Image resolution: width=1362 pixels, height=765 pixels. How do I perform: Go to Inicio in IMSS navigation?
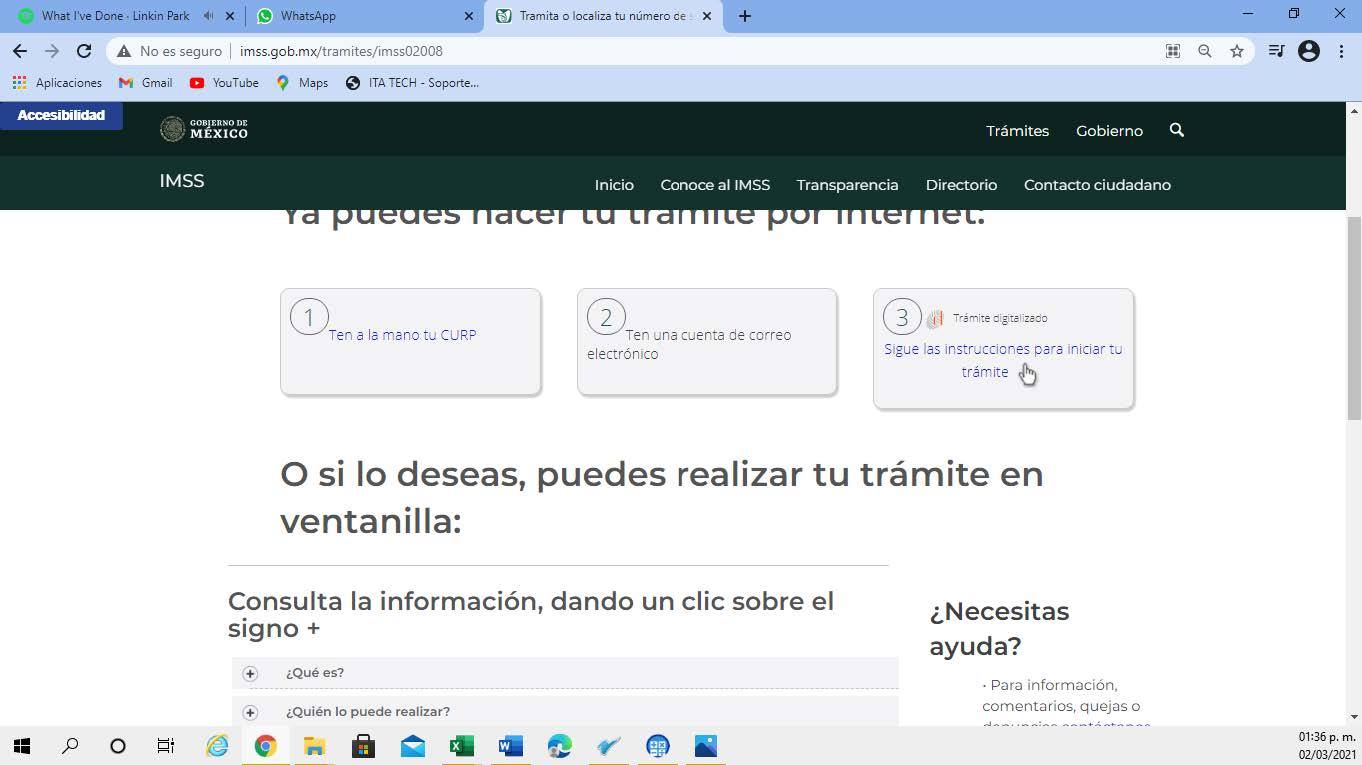(614, 185)
